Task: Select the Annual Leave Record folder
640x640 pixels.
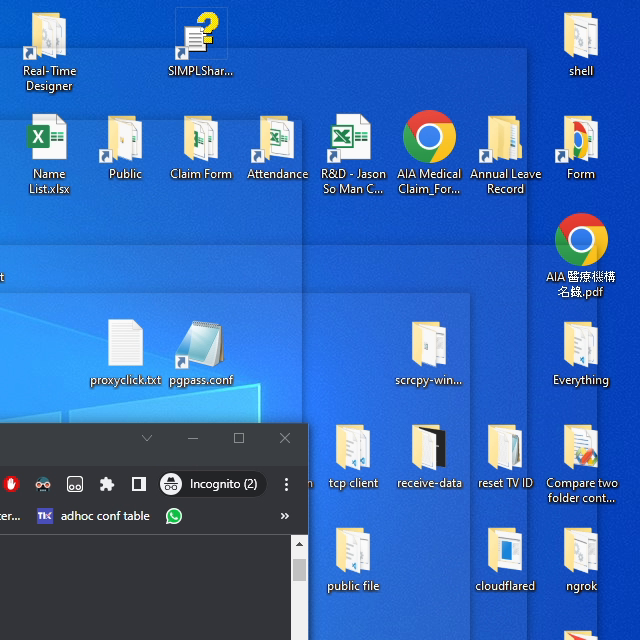Action: (x=505, y=140)
